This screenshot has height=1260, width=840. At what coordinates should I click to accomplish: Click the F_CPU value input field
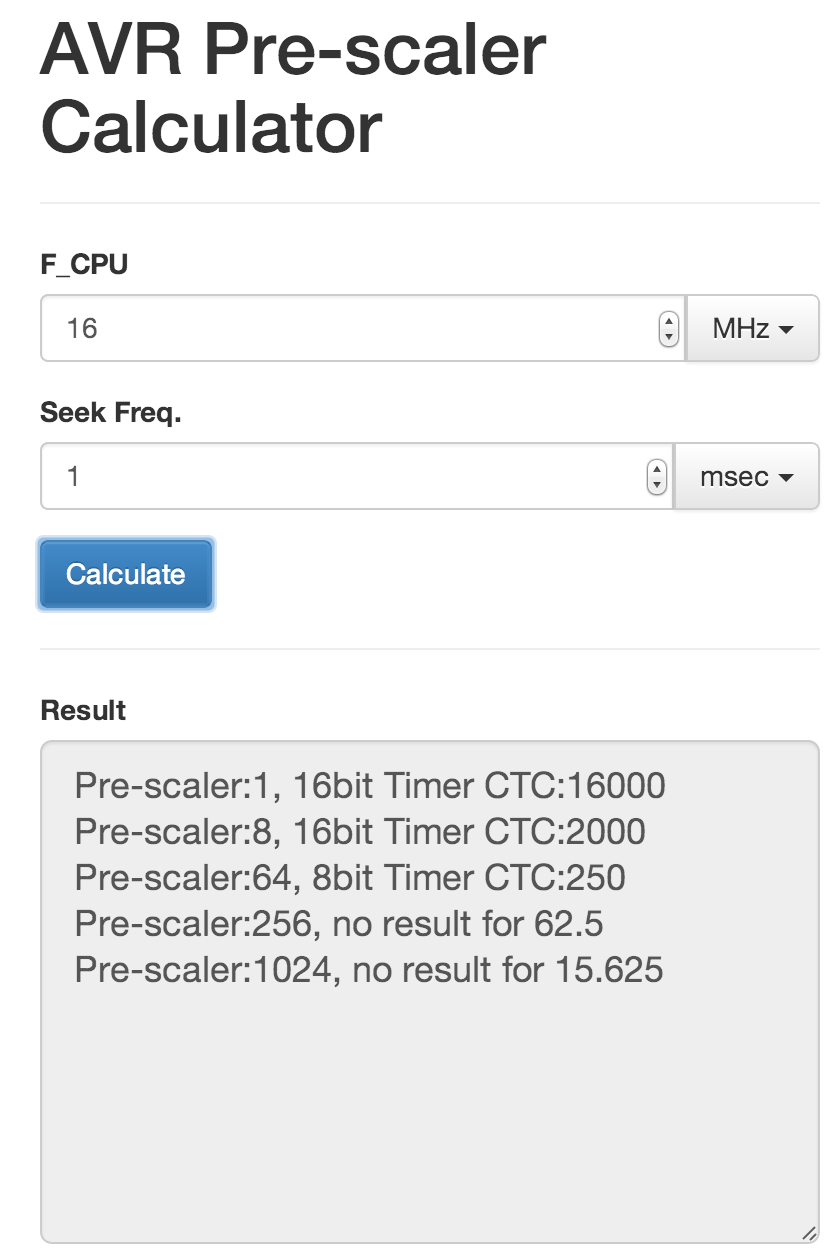click(x=350, y=328)
